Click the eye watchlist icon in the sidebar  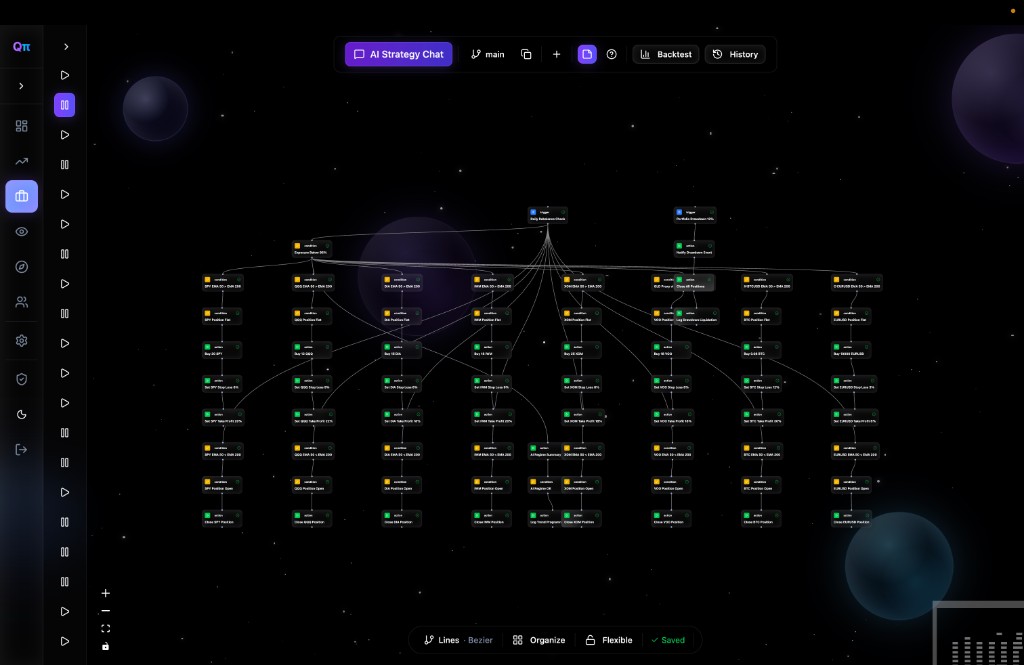tap(21, 231)
